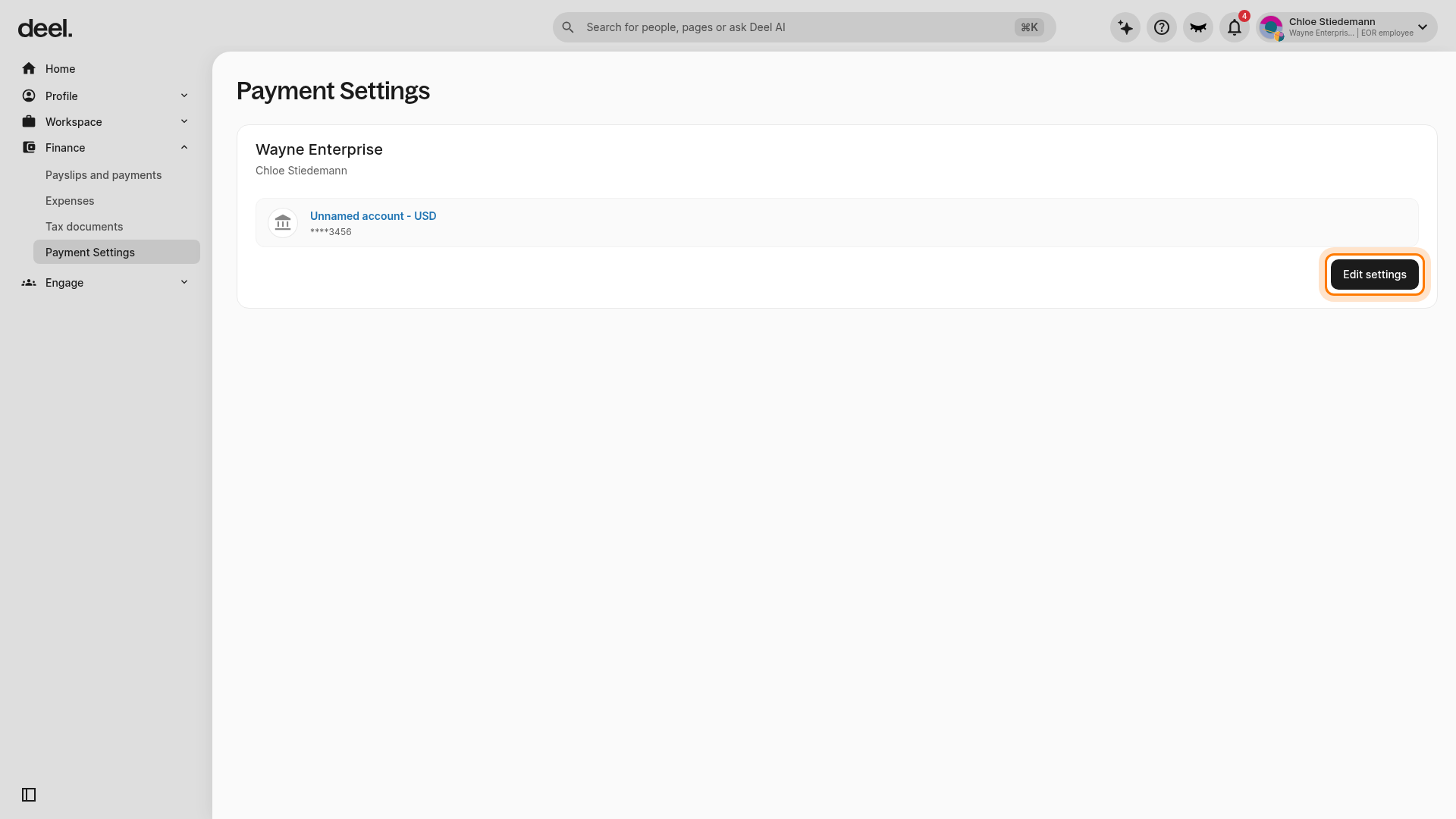Screen dimensions: 1456x819
Task: Click the red notification count badge
Action: point(1244,16)
